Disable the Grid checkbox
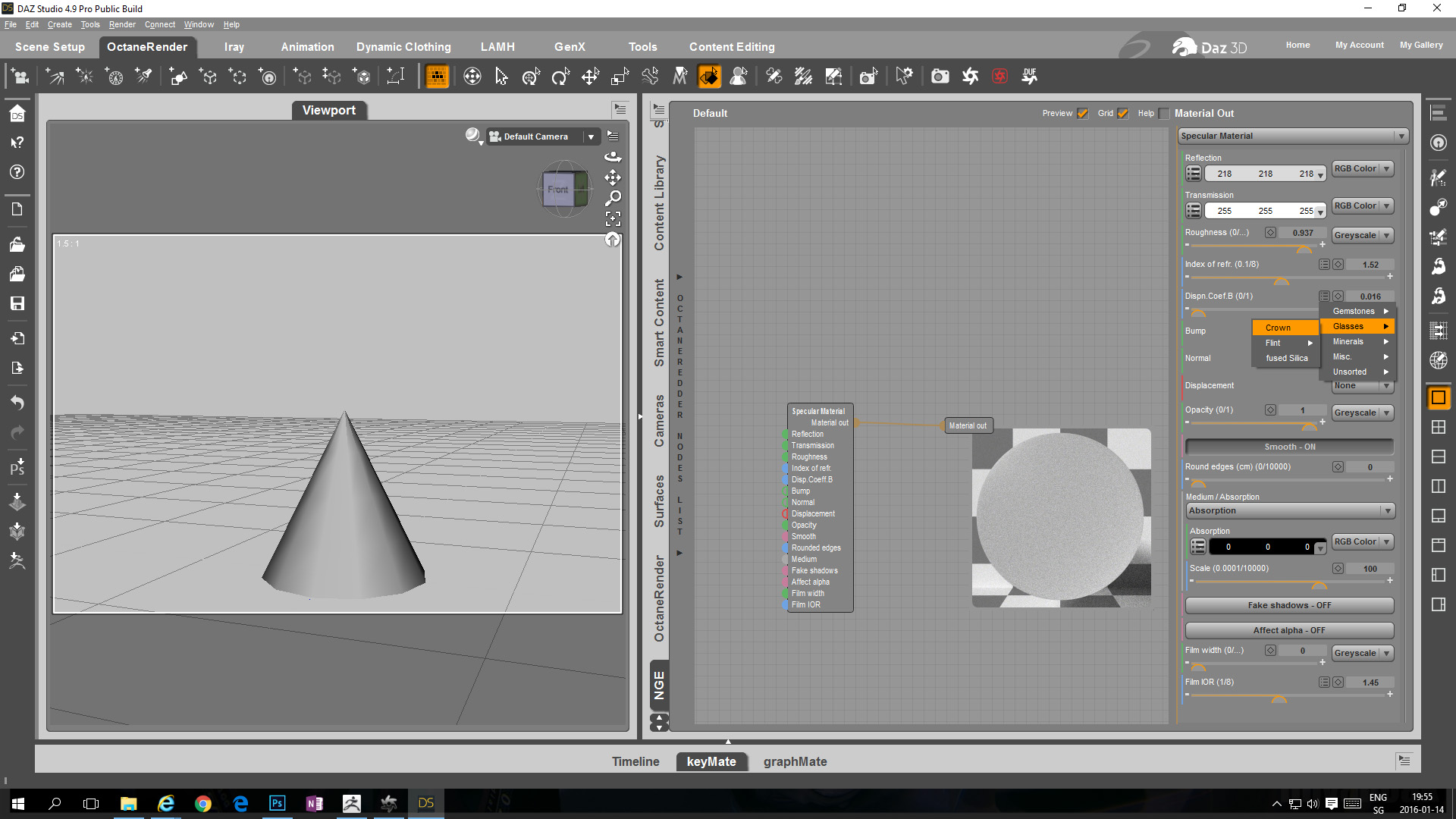Screen dimensions: 1456x819 (1122, 114)
